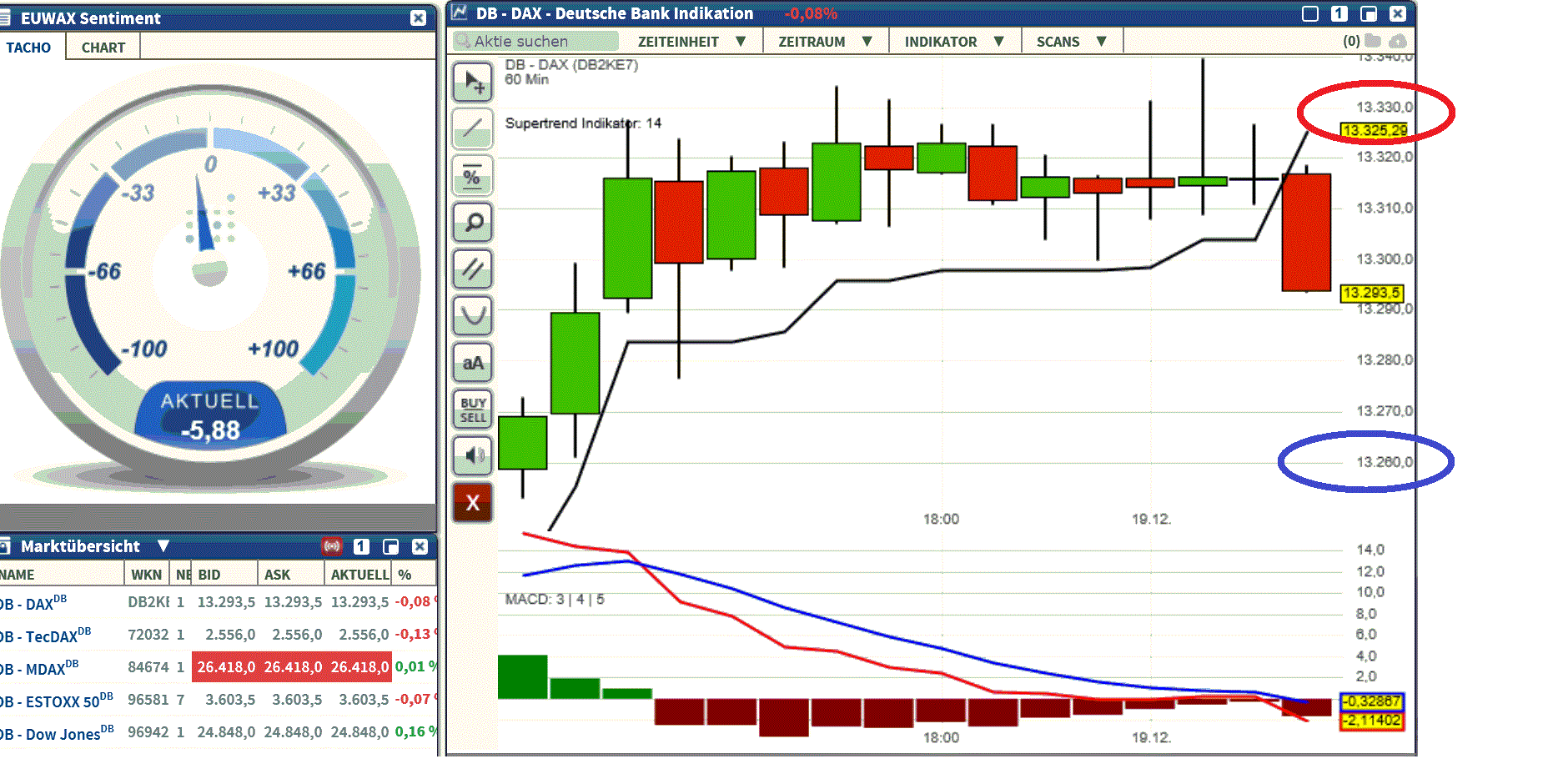
Task: Activate the magnifier zoom tool
Action: (473, 223)
